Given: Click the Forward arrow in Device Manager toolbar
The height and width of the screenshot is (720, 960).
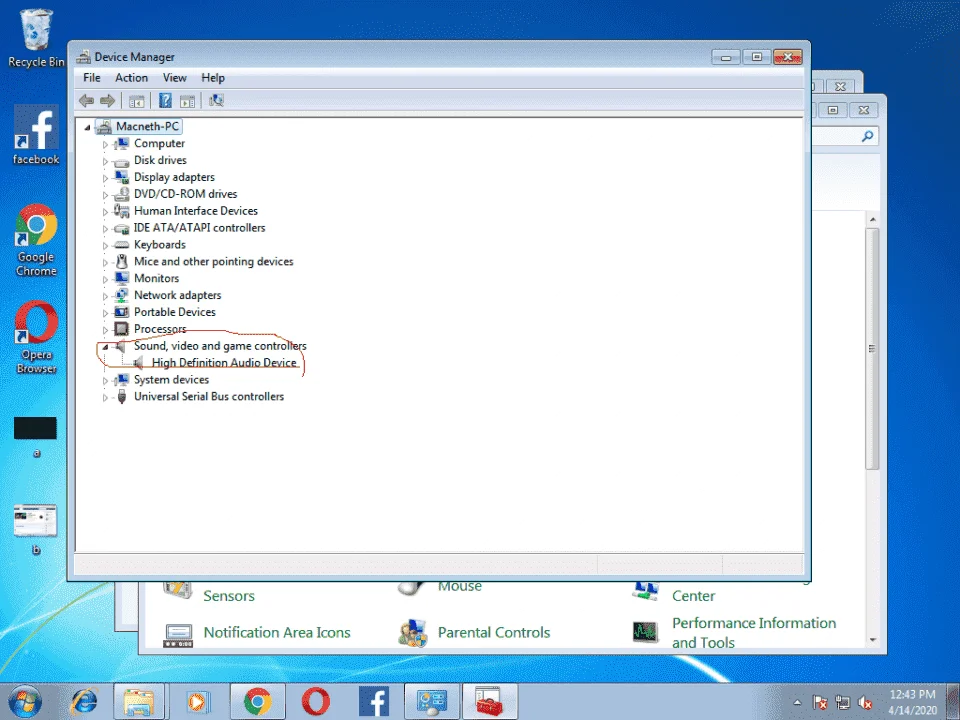Looking at the screenshot, I should [x=107, y=100].
